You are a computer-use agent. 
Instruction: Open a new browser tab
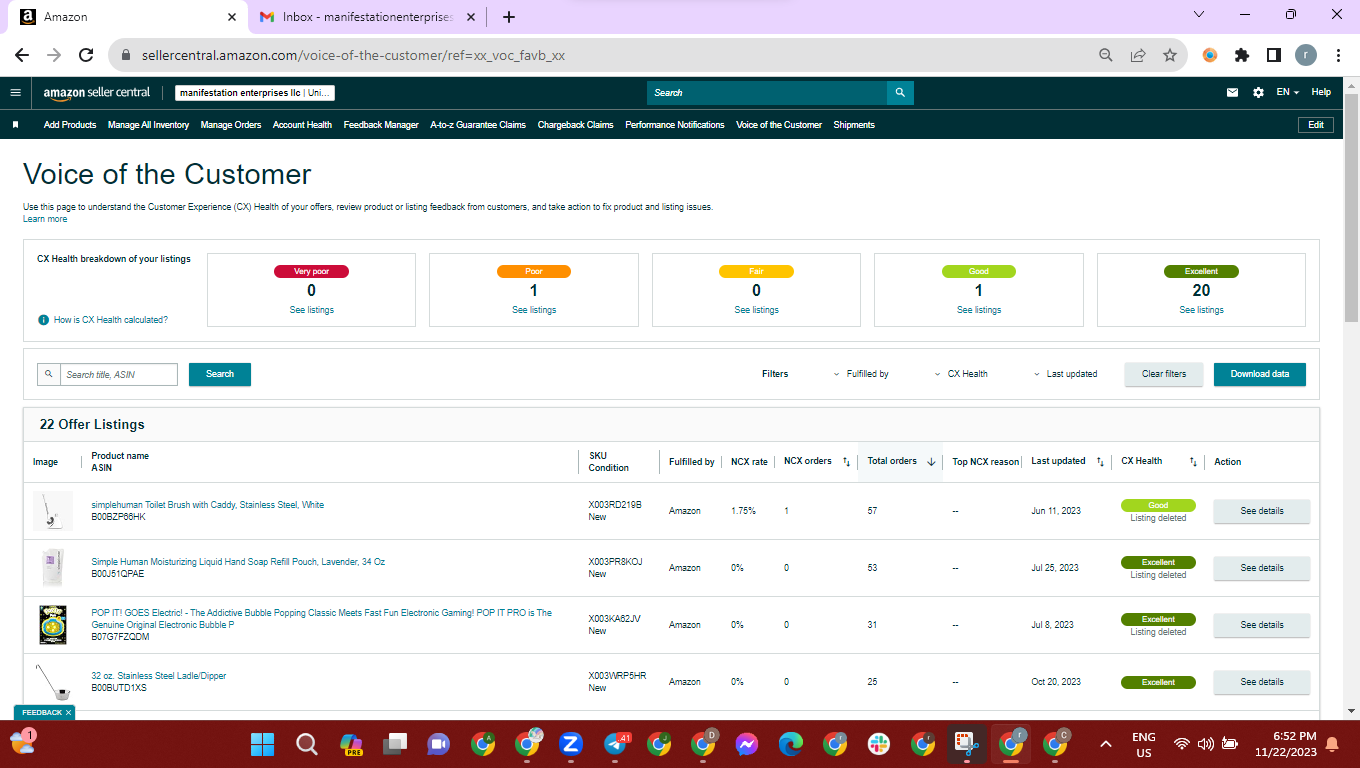coord(509,17)
